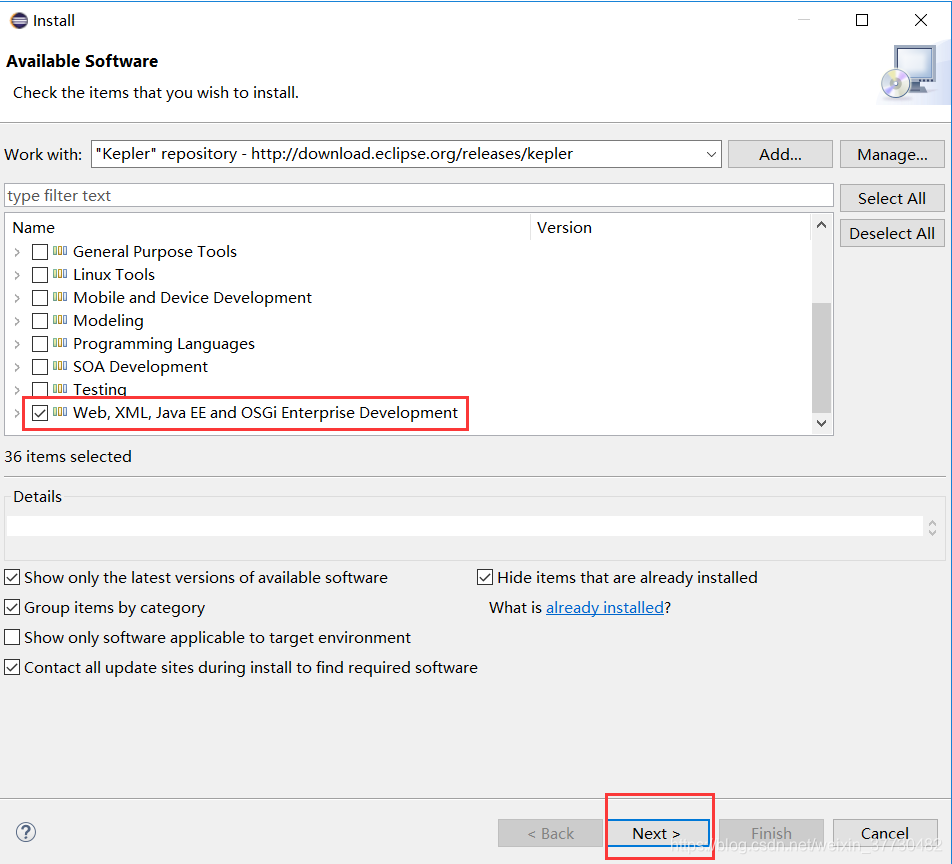Click the Details pane stepper up arrow
Image resolution: width=952 pixels, height=864 pixels.
click(933, 523)
